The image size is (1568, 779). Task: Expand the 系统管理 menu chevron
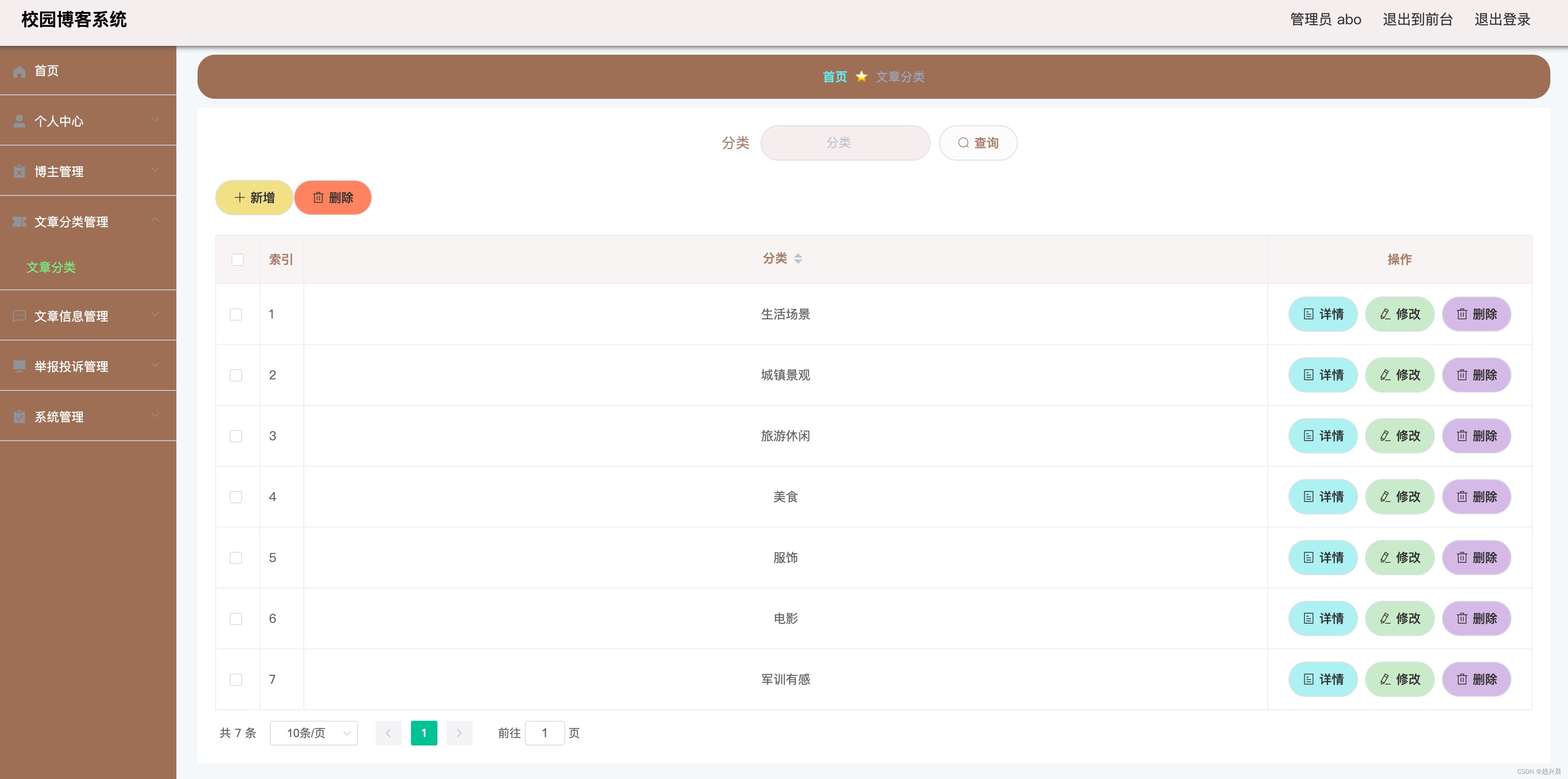coord(155,415)
